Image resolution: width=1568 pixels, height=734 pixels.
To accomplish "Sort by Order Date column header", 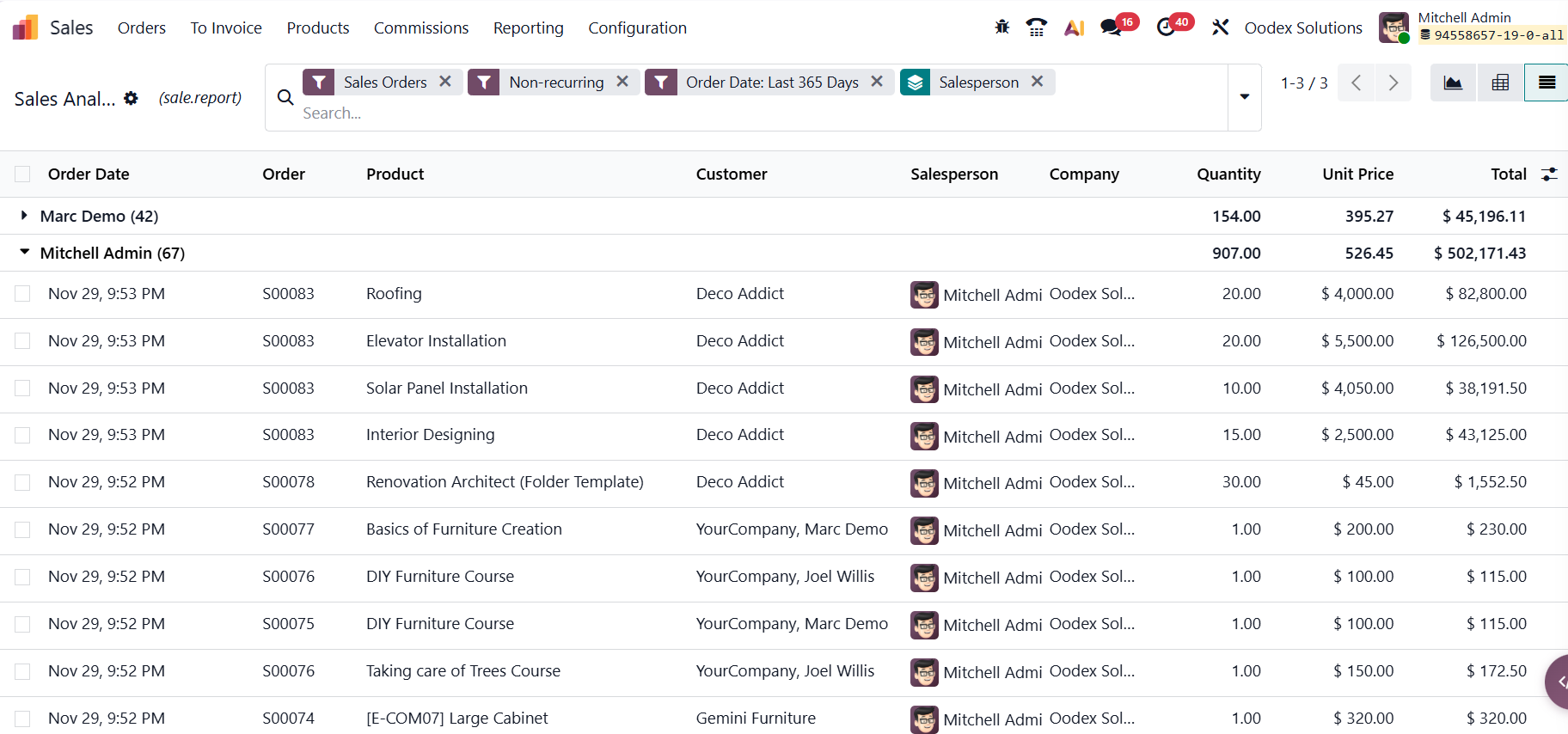I will [89, 174].
